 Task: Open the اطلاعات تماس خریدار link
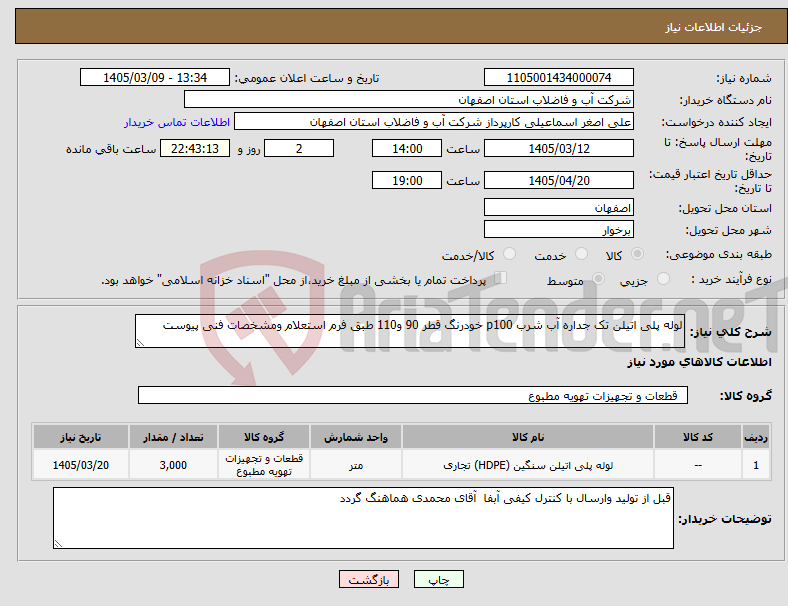coord(177,122)
